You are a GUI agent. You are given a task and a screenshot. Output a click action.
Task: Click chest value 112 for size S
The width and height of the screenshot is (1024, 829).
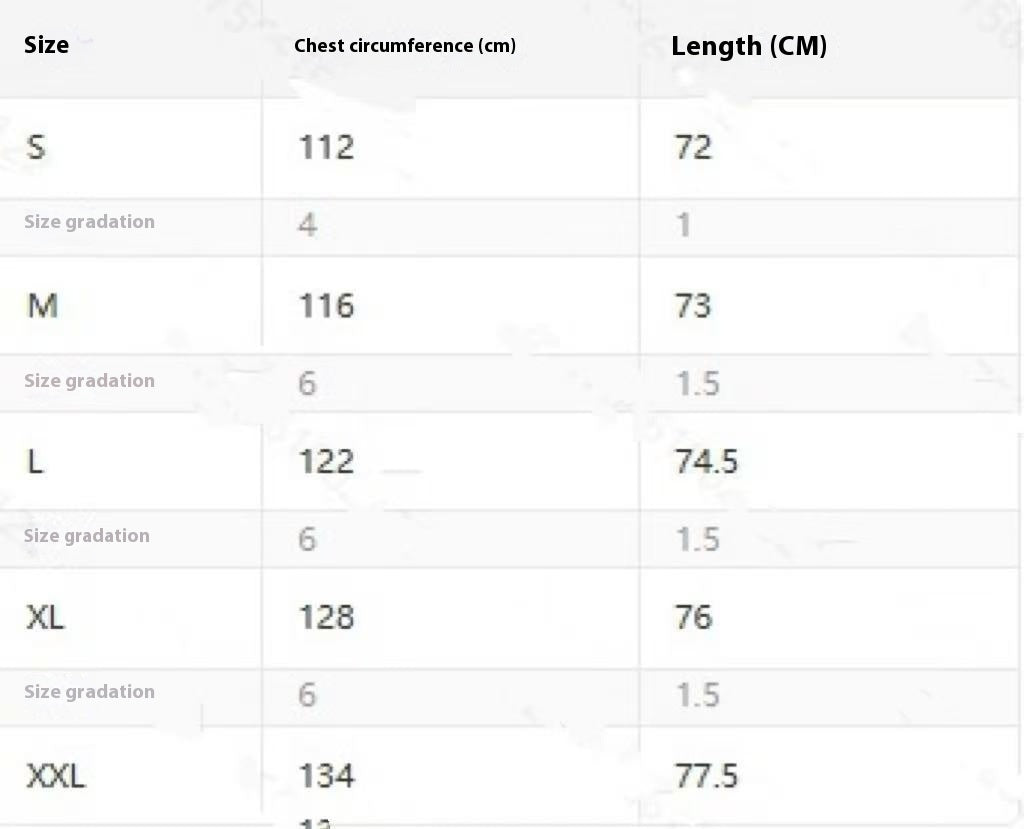pos(326,147)
